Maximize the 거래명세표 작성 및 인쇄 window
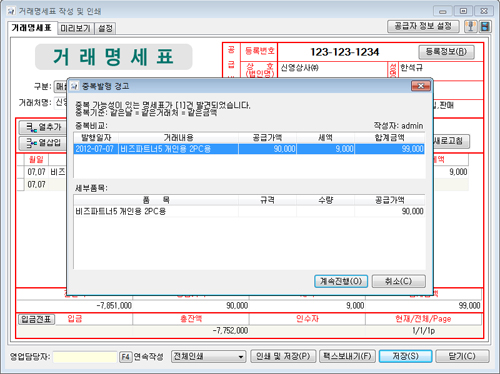The width and height of the screenshot is (500, 374). pos(463,11)
